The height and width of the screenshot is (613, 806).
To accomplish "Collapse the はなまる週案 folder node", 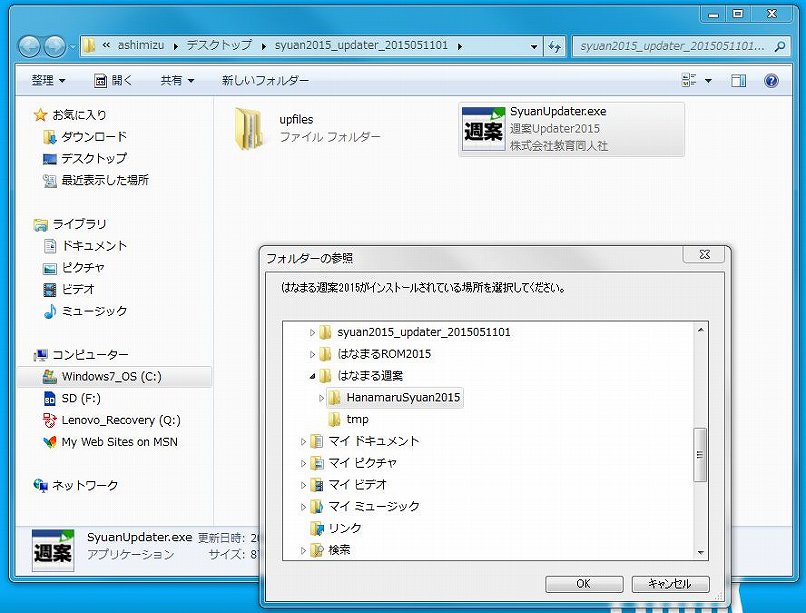I will (x=312, y=376).
